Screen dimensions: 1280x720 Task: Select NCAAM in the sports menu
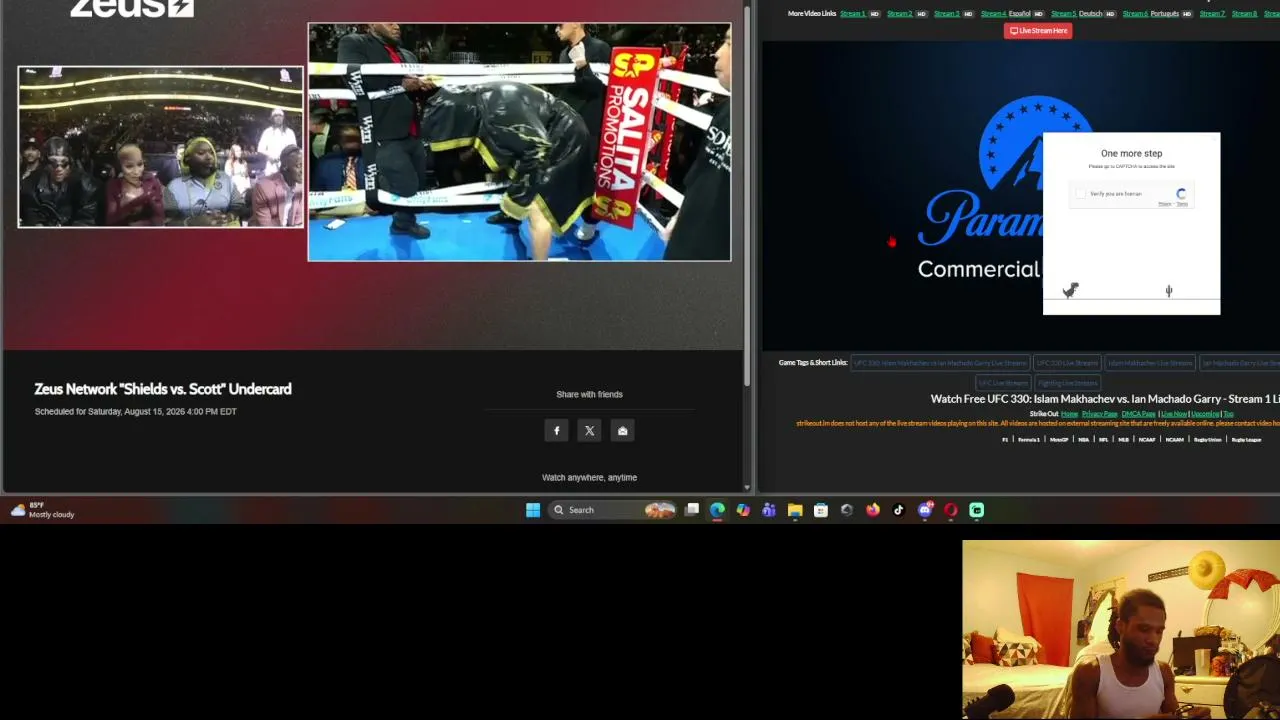coord(1175,440)
